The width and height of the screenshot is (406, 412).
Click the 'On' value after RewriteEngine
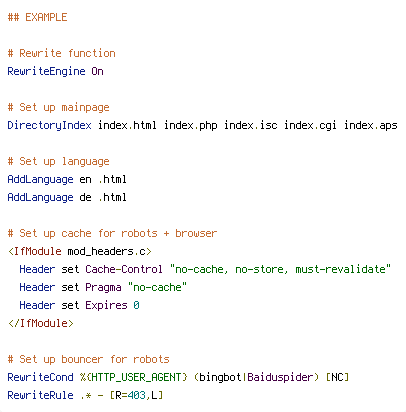[x=97, y=71]
